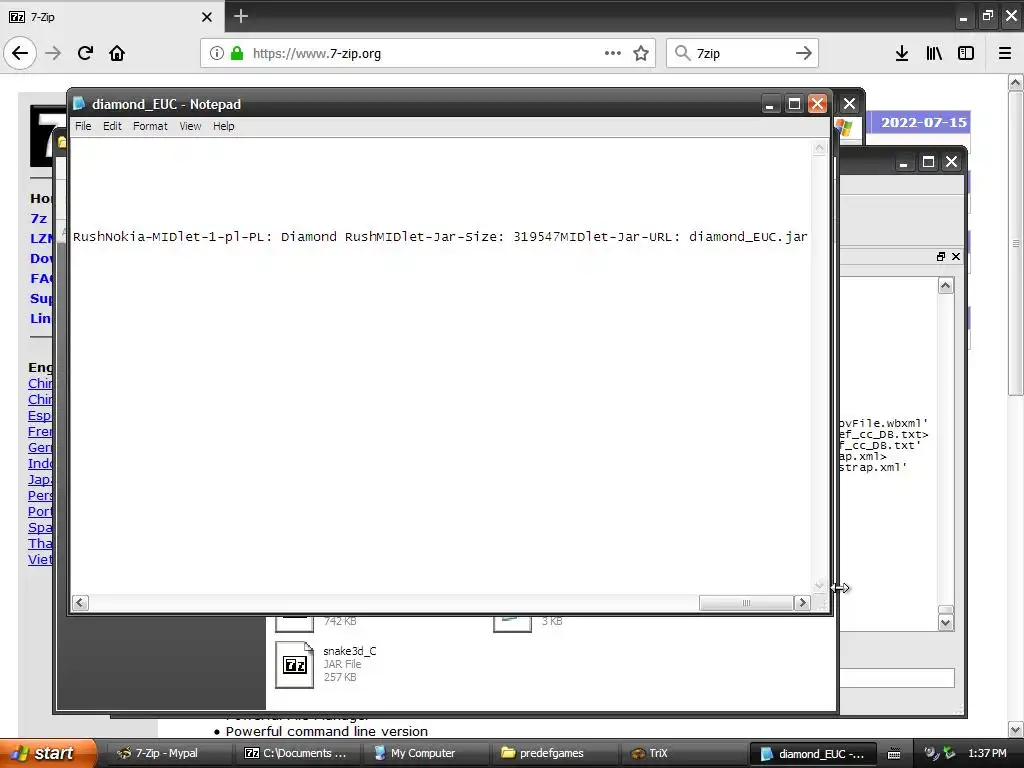
Task: Close the TriX docked log panel
Action: pyautogui.click(x=956, y=257)
